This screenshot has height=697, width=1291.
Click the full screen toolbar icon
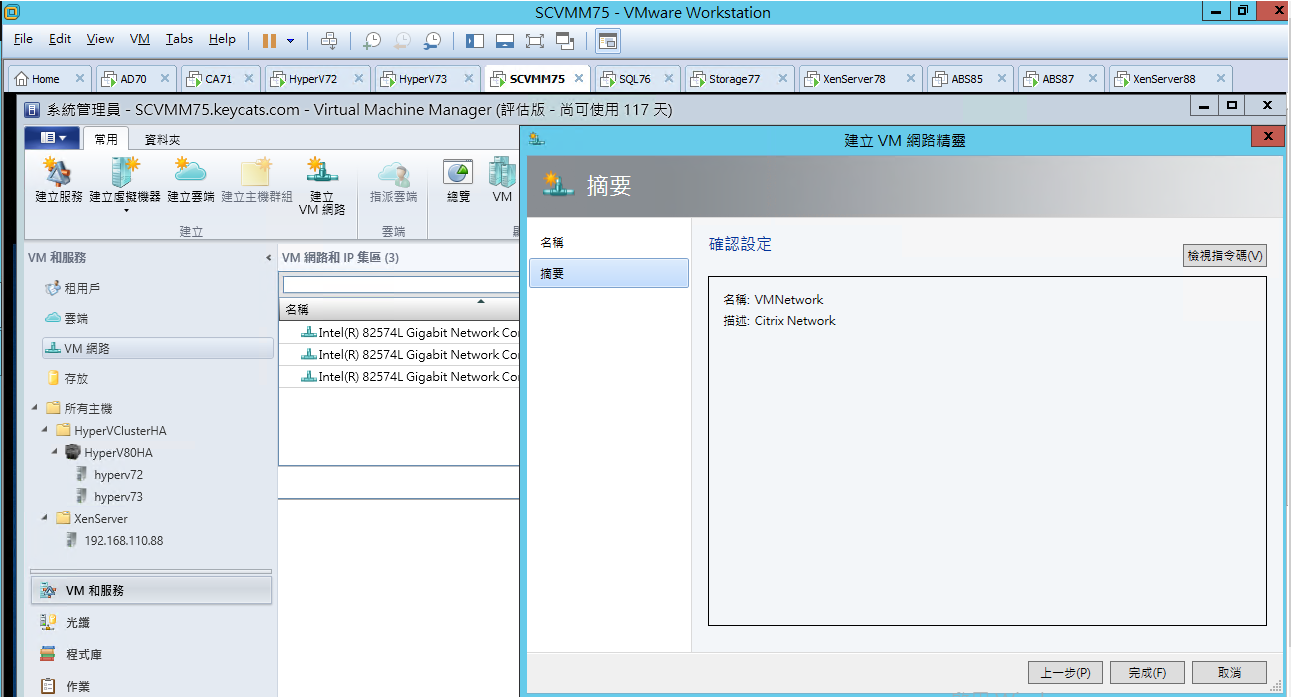[534, 40]
